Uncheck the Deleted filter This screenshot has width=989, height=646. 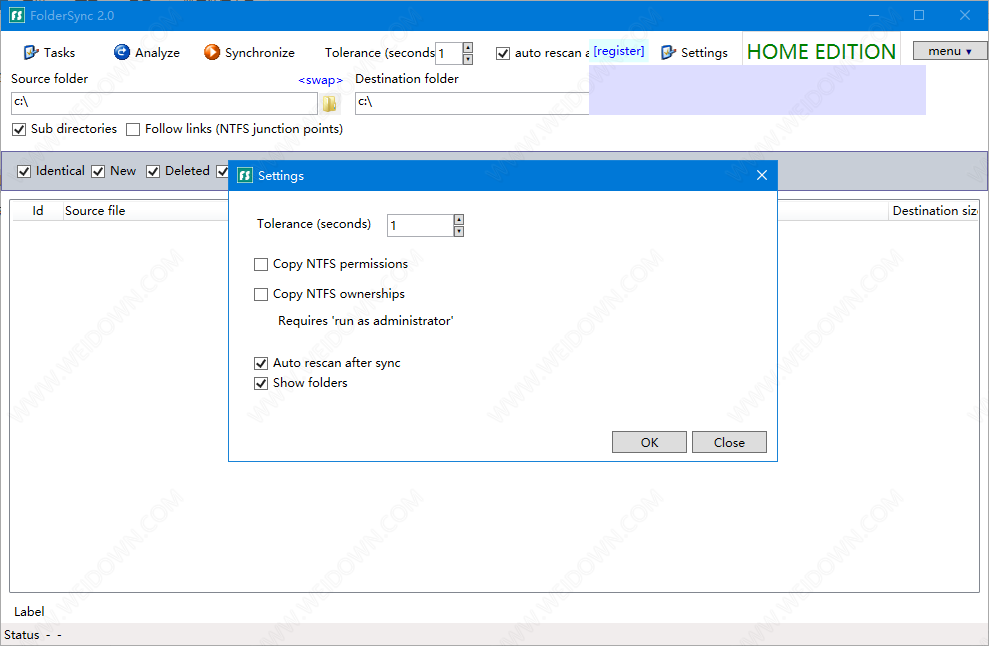tap(153, 171)
